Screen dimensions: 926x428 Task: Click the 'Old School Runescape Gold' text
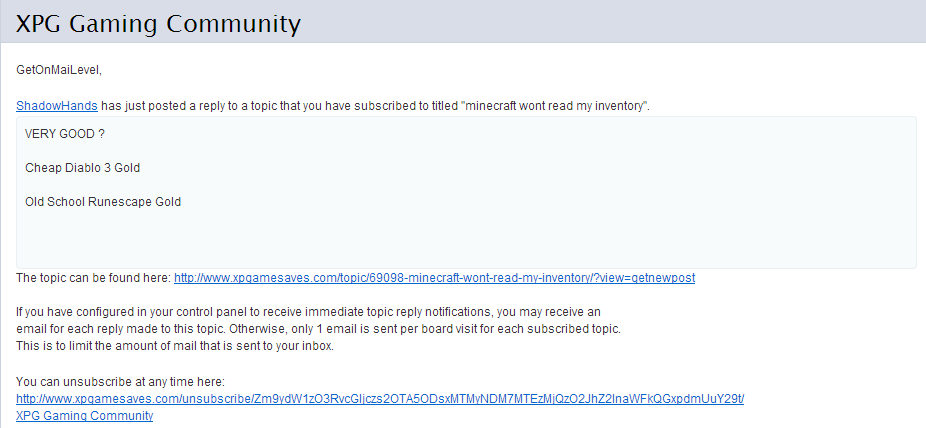[103, 201]
